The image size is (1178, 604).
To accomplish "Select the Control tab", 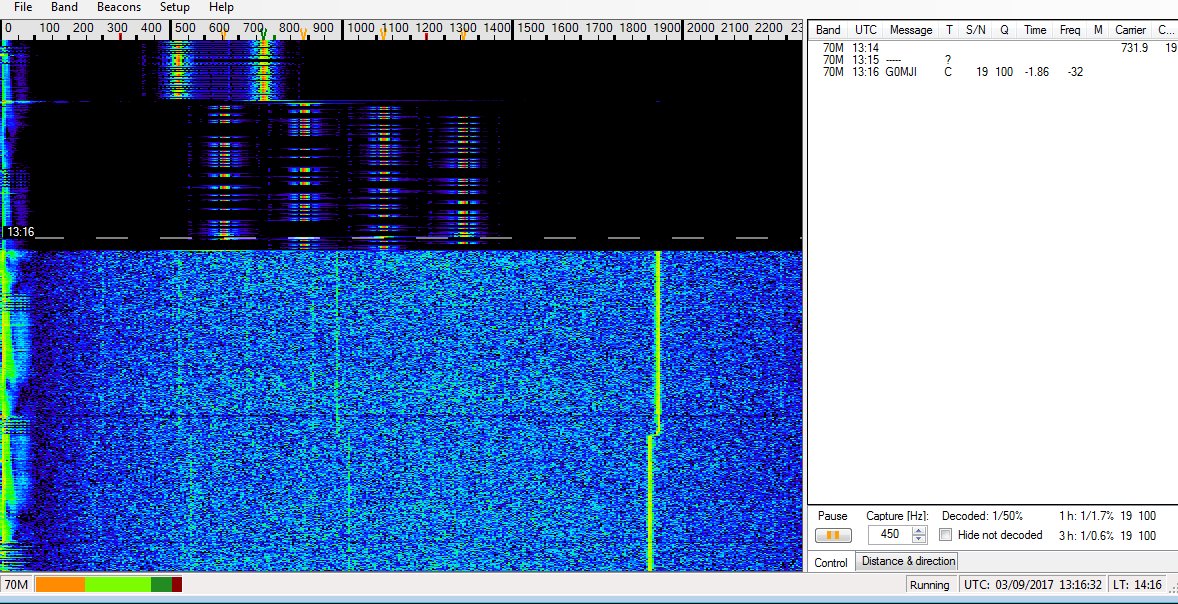I will (x=831, y=562).
